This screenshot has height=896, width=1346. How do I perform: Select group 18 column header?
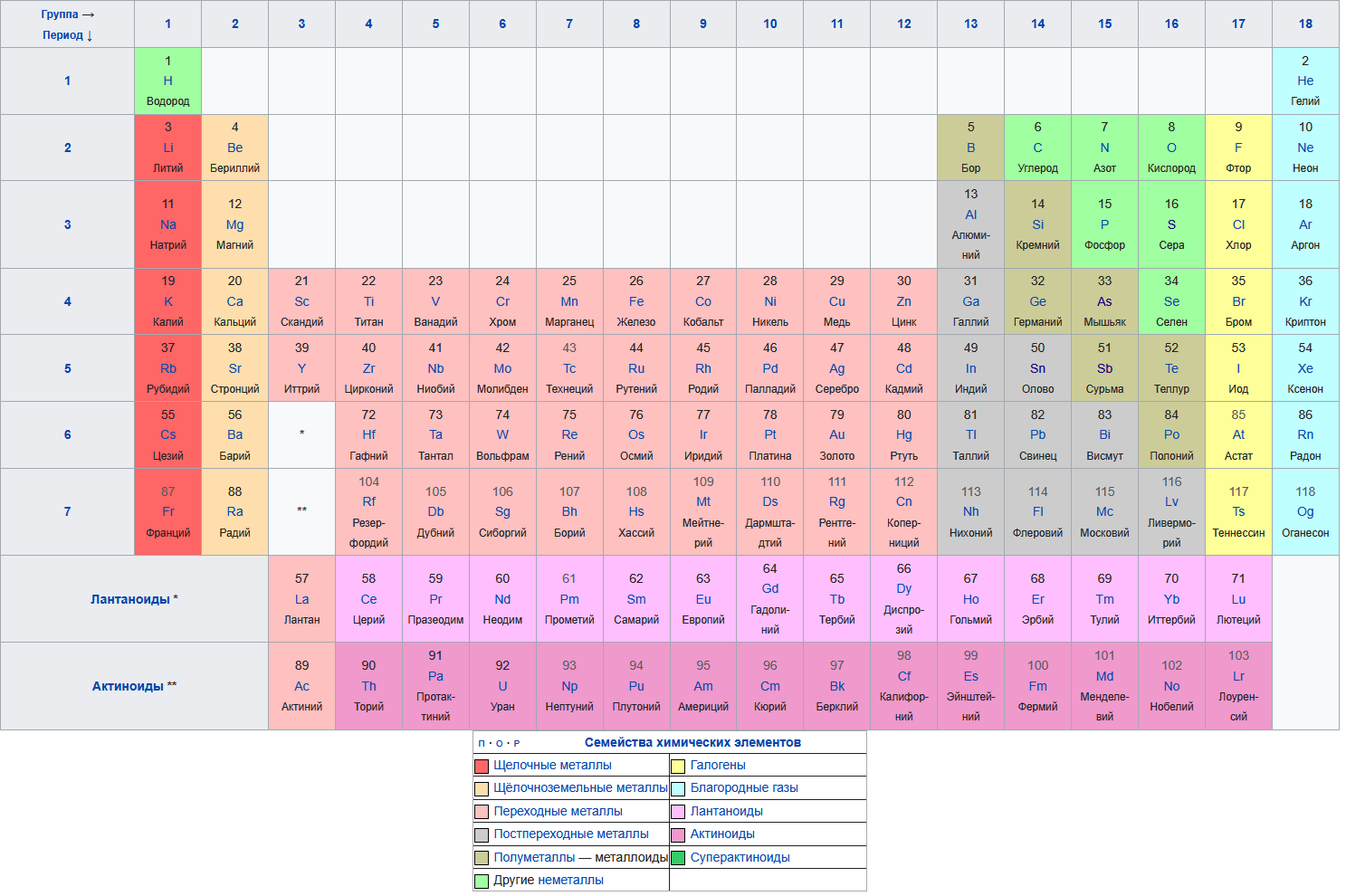(x=1304, y=24)
